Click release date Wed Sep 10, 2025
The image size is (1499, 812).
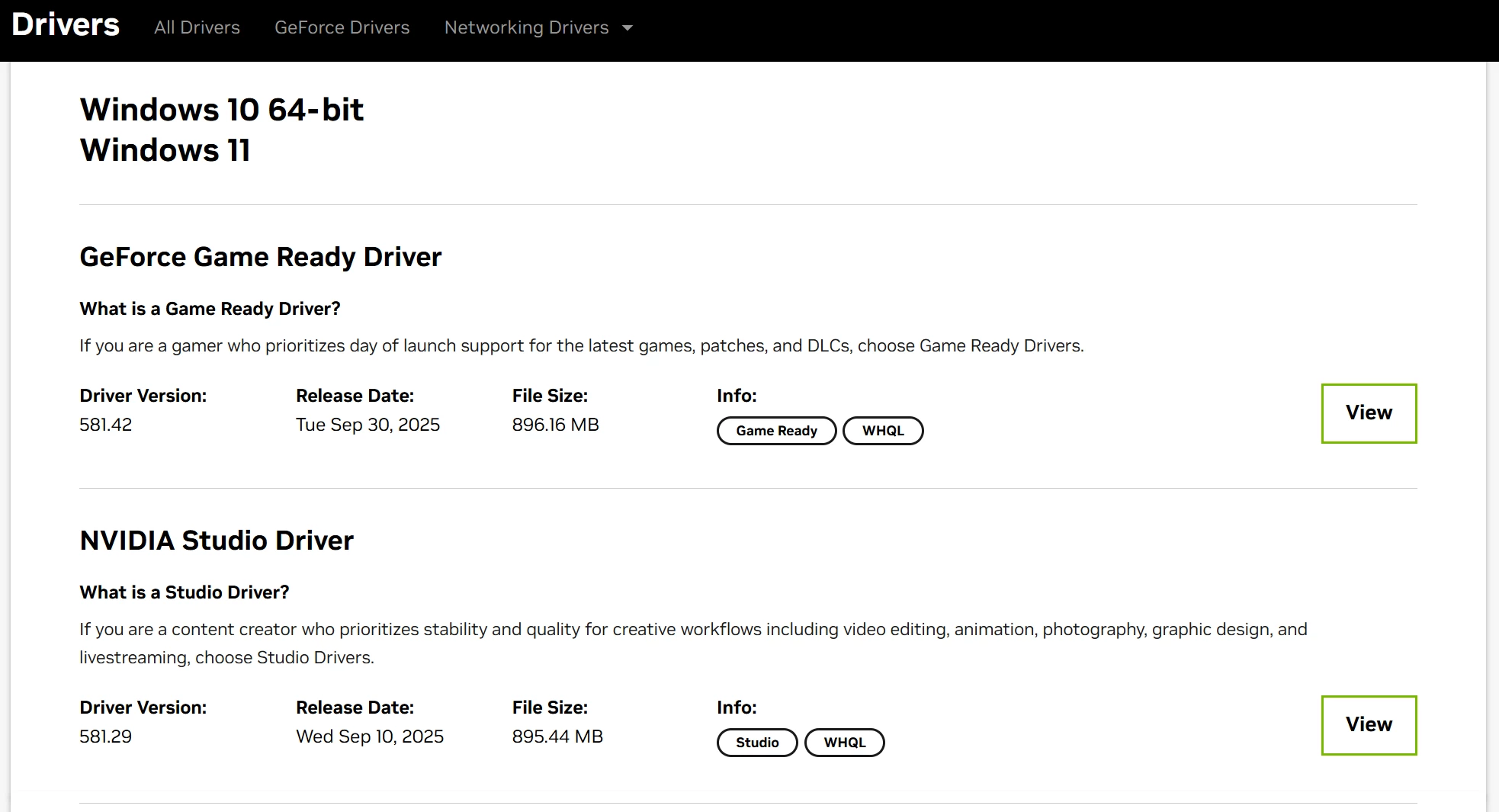click(370, 737)
